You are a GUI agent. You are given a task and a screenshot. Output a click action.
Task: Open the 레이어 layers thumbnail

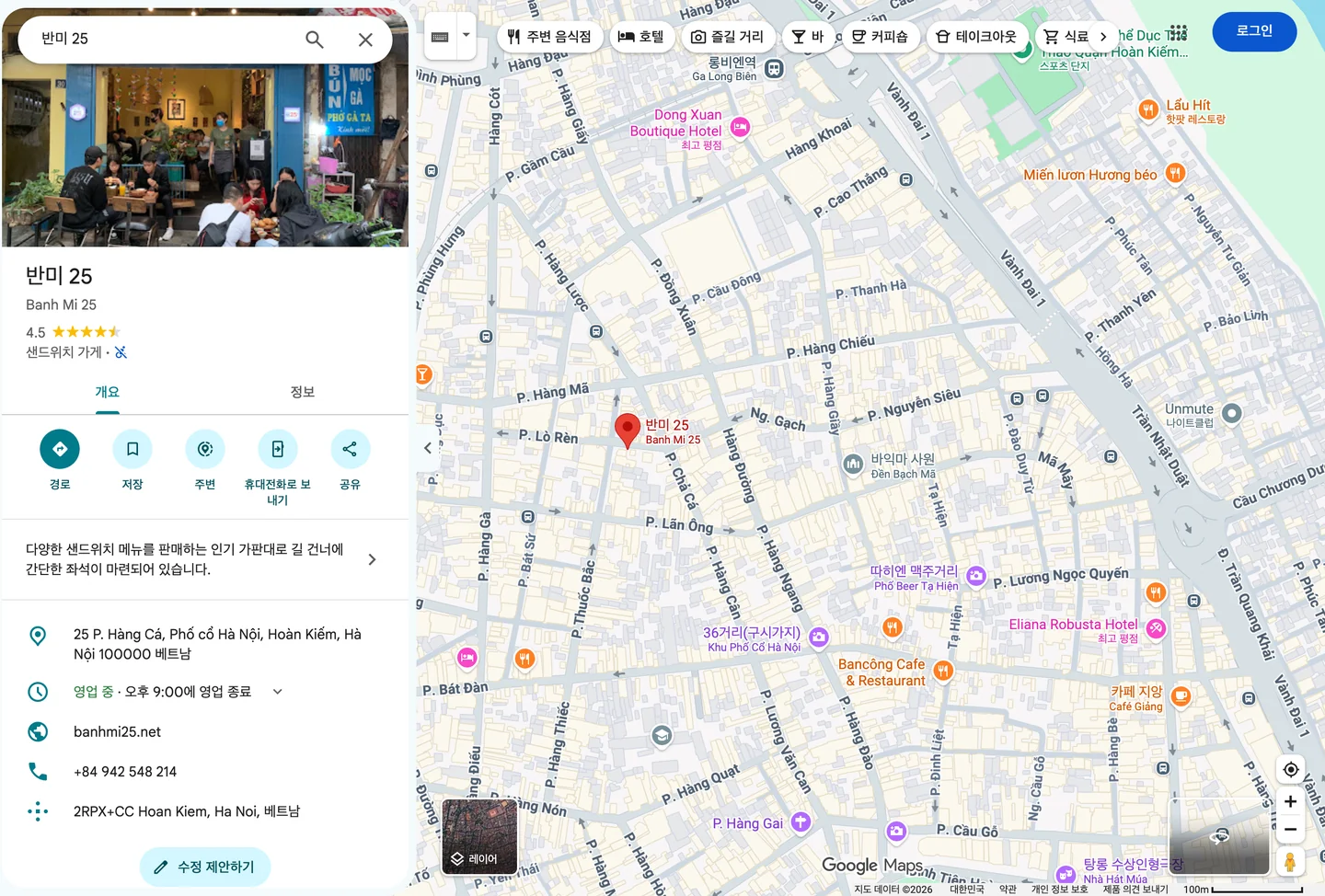pyautogui.click(x=479, y=836)
